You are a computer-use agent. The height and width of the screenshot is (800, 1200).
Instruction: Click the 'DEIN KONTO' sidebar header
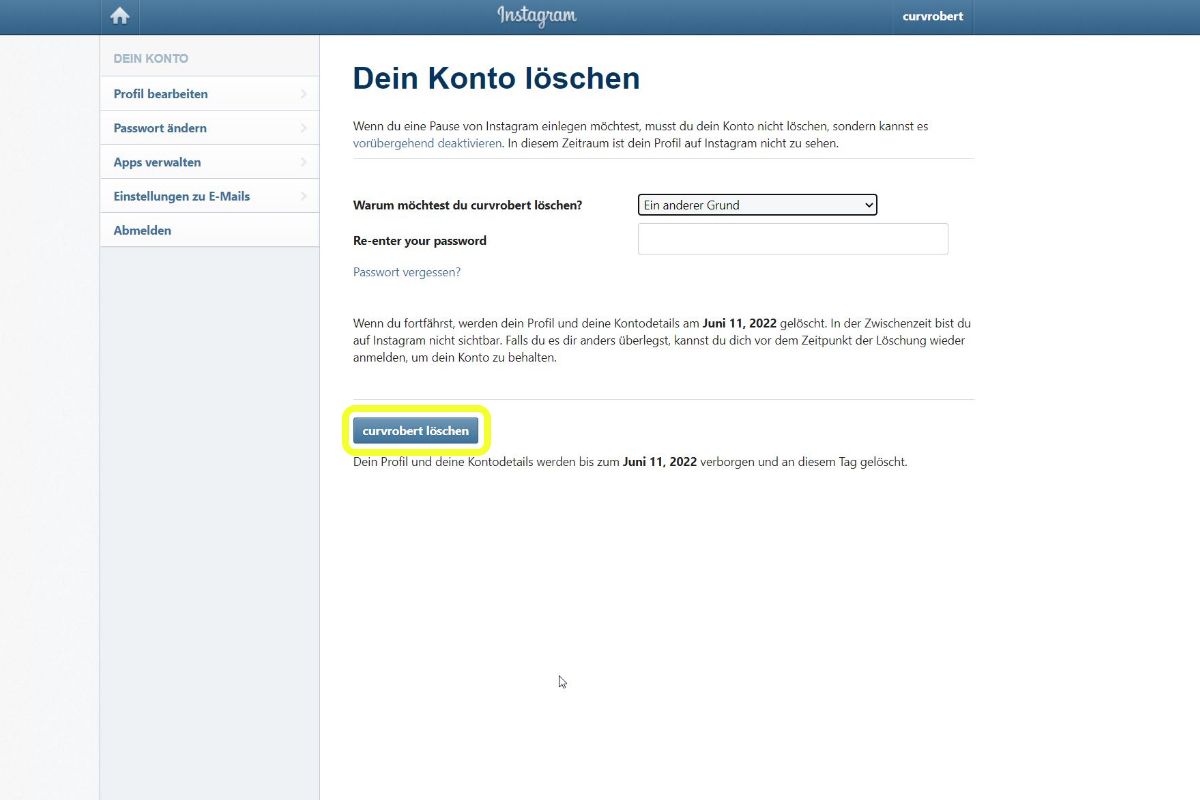(x=151, y=59)
